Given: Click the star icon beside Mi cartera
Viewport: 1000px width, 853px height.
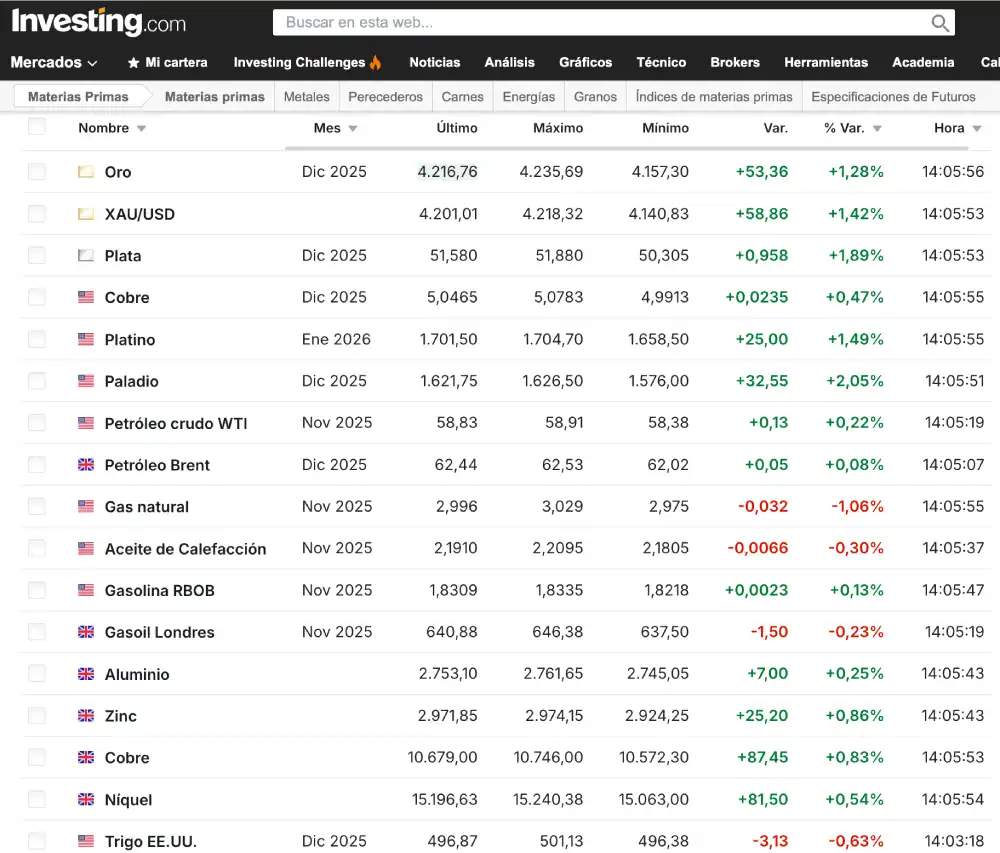Looking at the screenshot, I should point(134,62).
